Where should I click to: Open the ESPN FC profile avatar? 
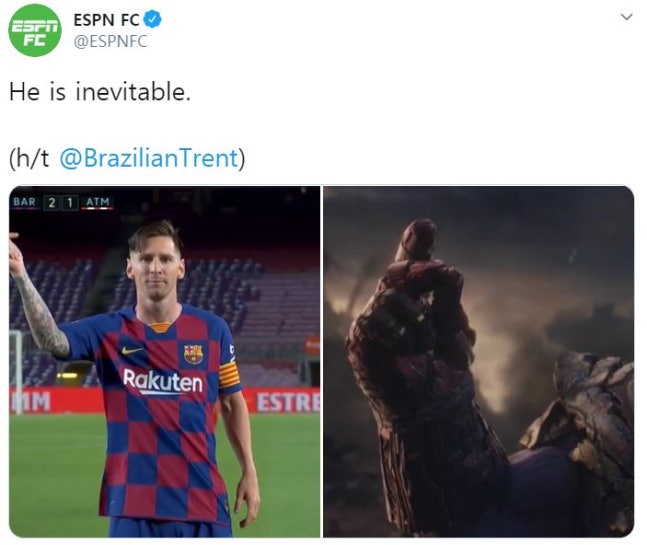click(x=35, y=30)
